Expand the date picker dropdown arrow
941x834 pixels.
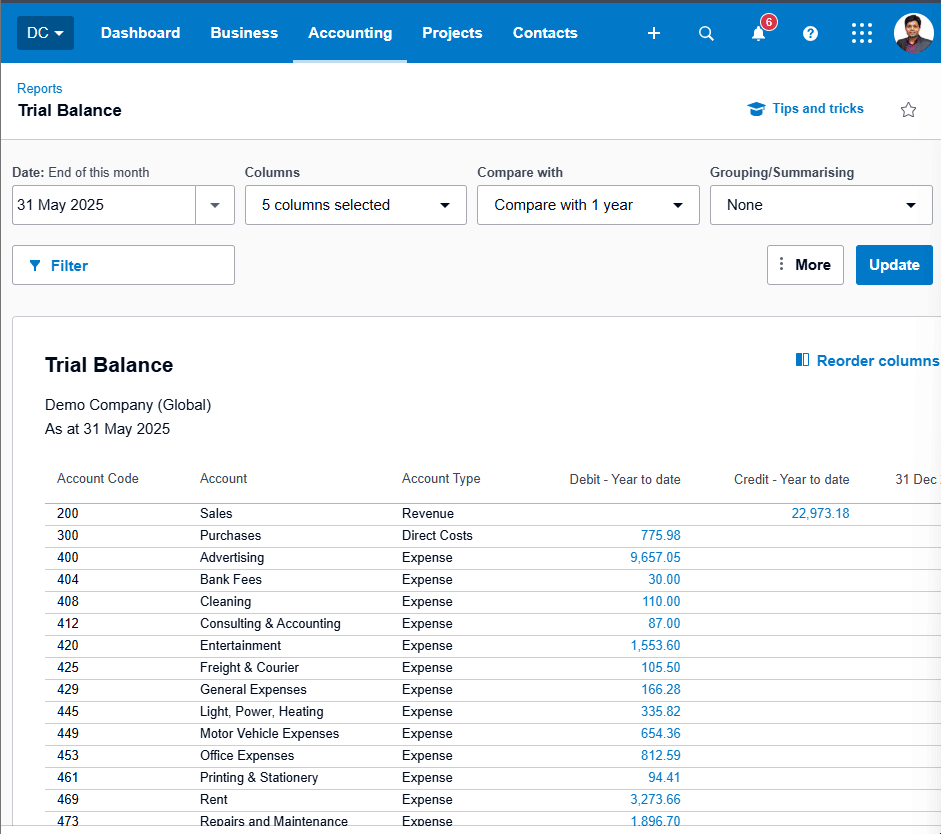pyautogui.click(x=214, y=205)
